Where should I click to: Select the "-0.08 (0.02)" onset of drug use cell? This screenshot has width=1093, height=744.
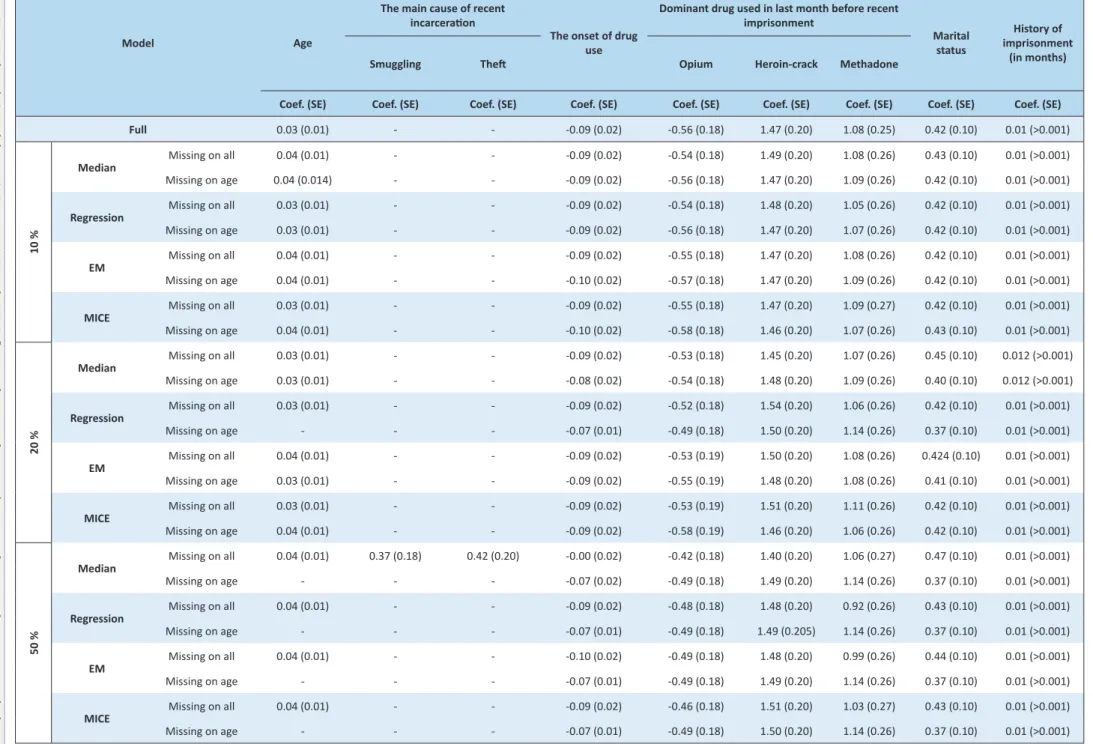593,380
